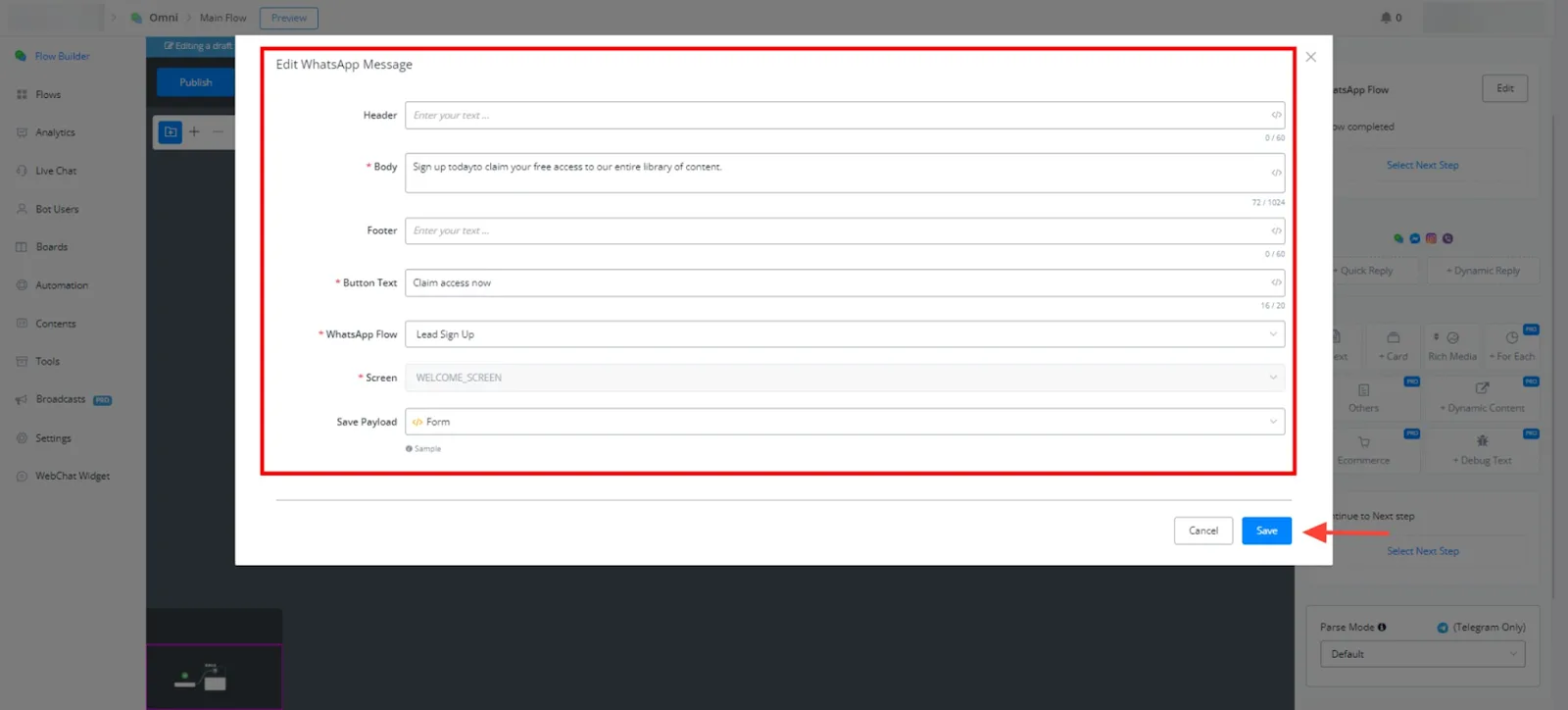The width and height of the screenshot is (1568, 710).
Task: Click the Omni bot logo in breadcrumb
Action: click(136, 18)
